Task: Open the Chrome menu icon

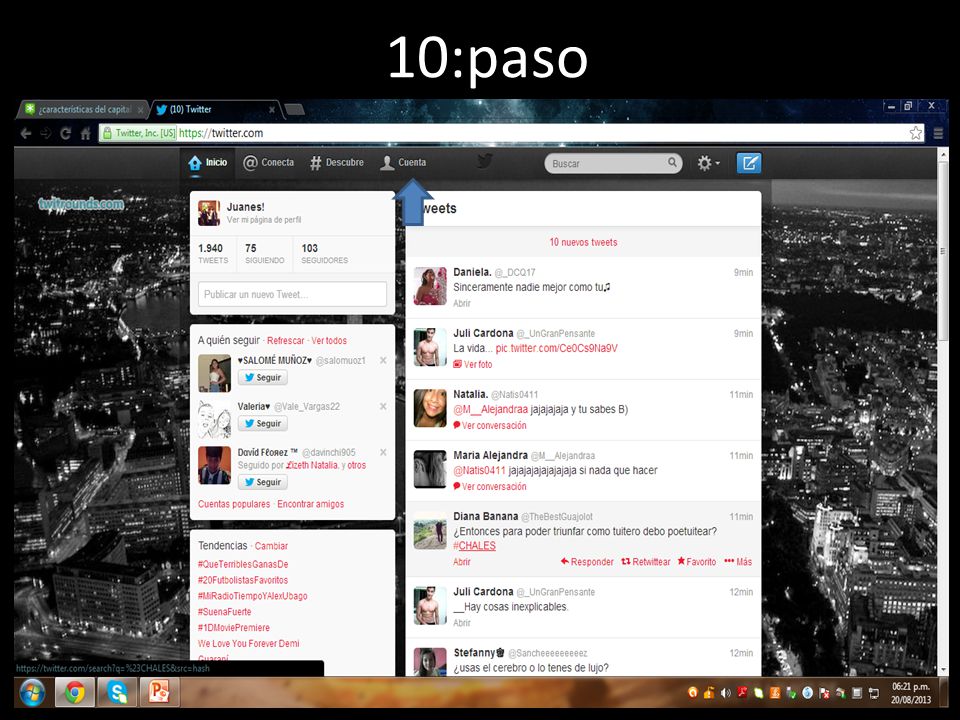Action: 938,133
